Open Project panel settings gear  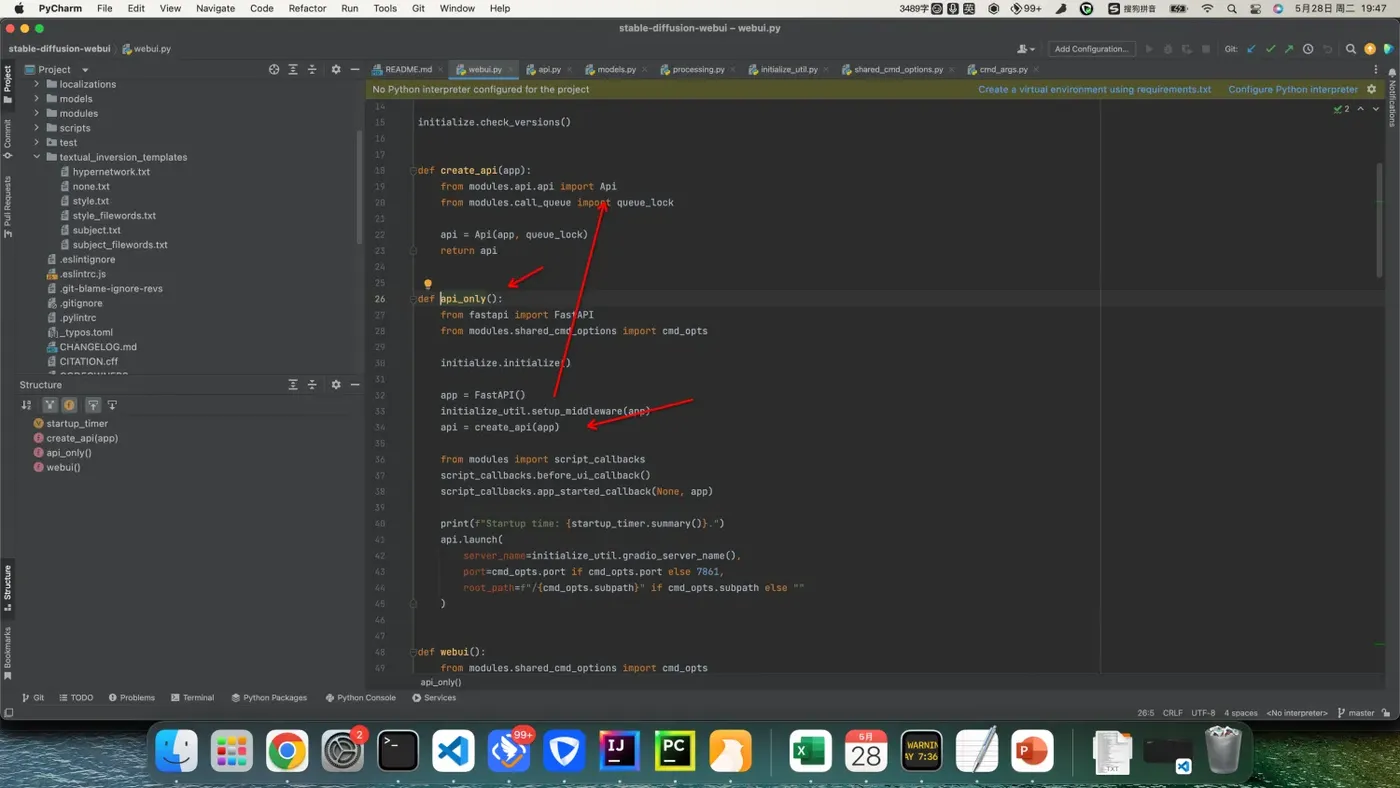[336, 69]
